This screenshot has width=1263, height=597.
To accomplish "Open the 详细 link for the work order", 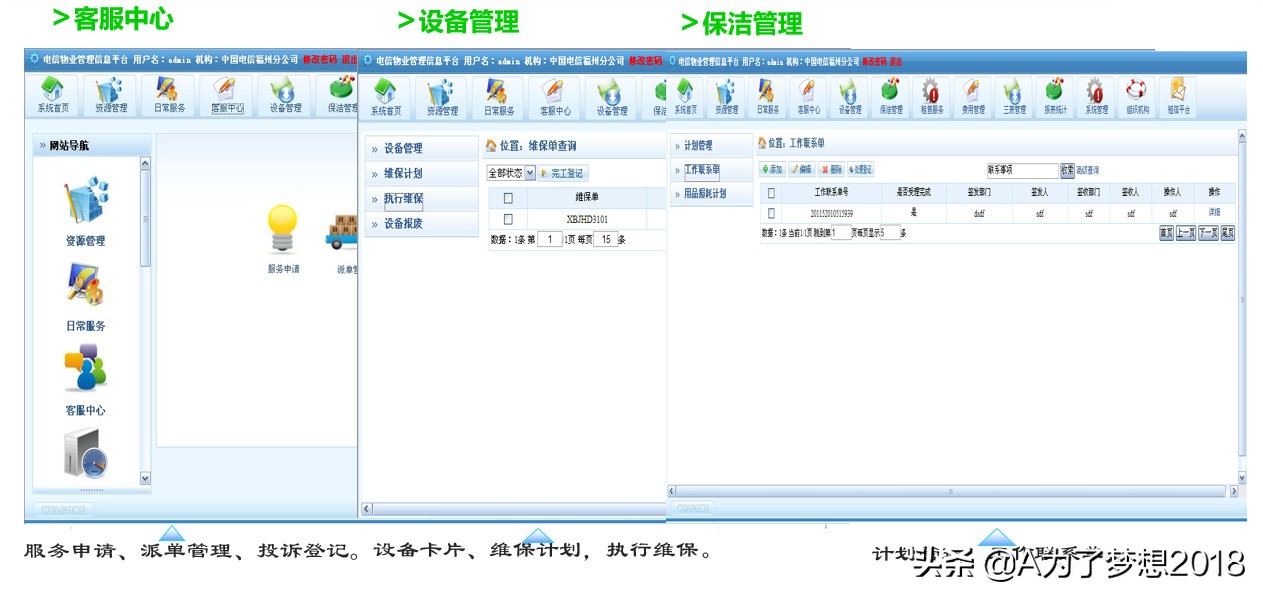I will (x=1214, y=211).
